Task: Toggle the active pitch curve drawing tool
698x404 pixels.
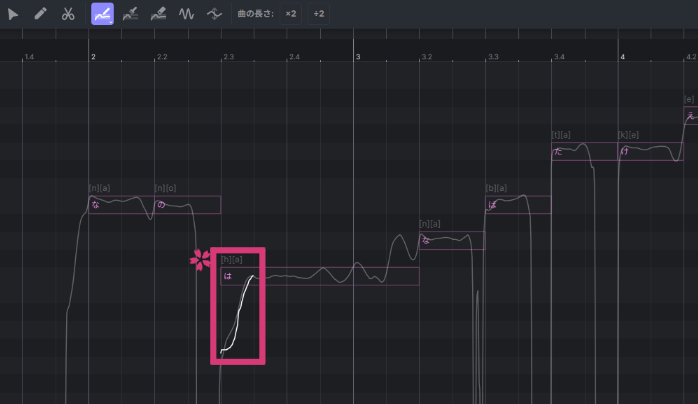Action: [x=102, y=14]
